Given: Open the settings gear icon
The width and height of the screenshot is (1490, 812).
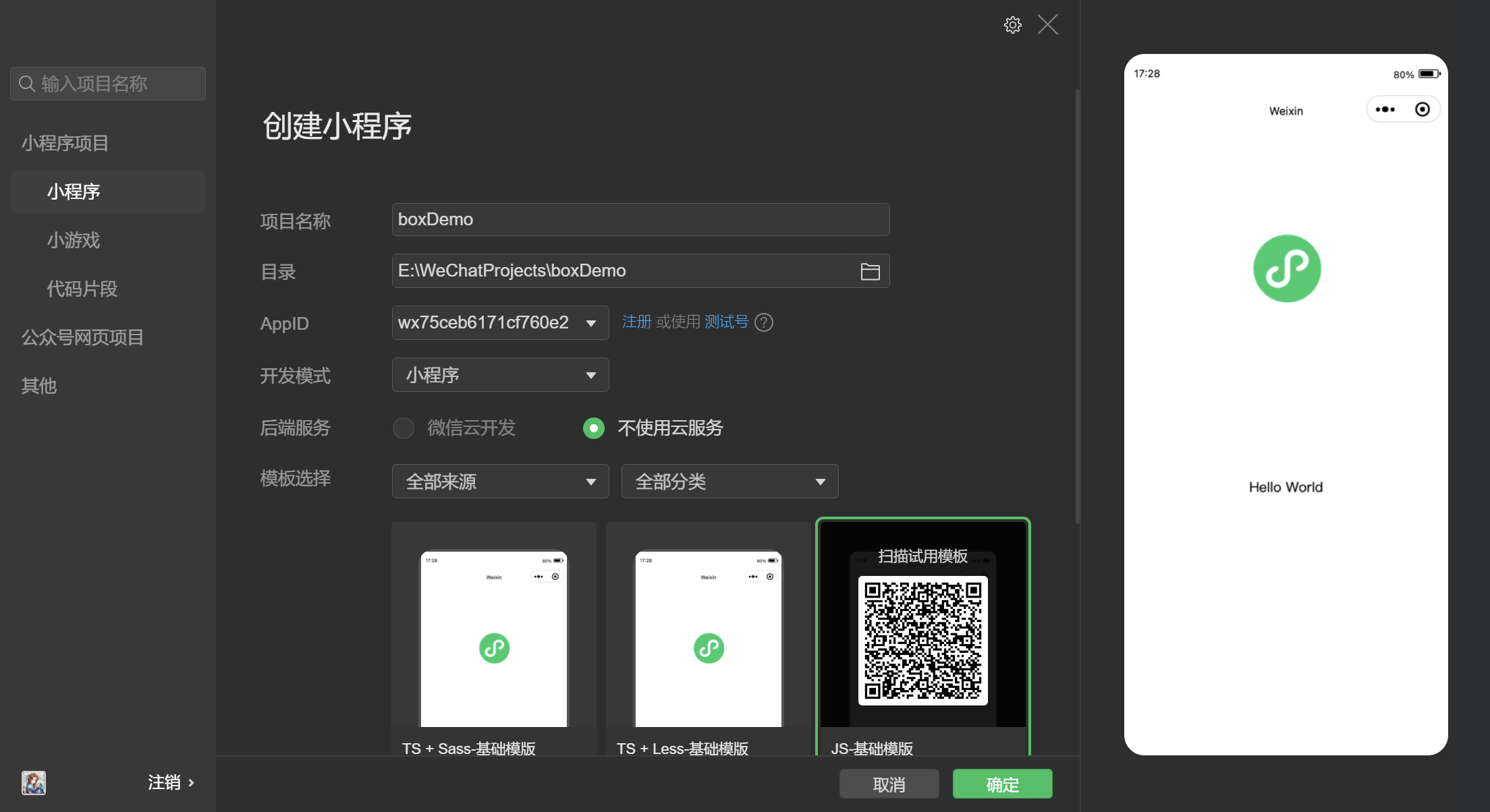Looking at the screenshot, I should (1012, 24).
